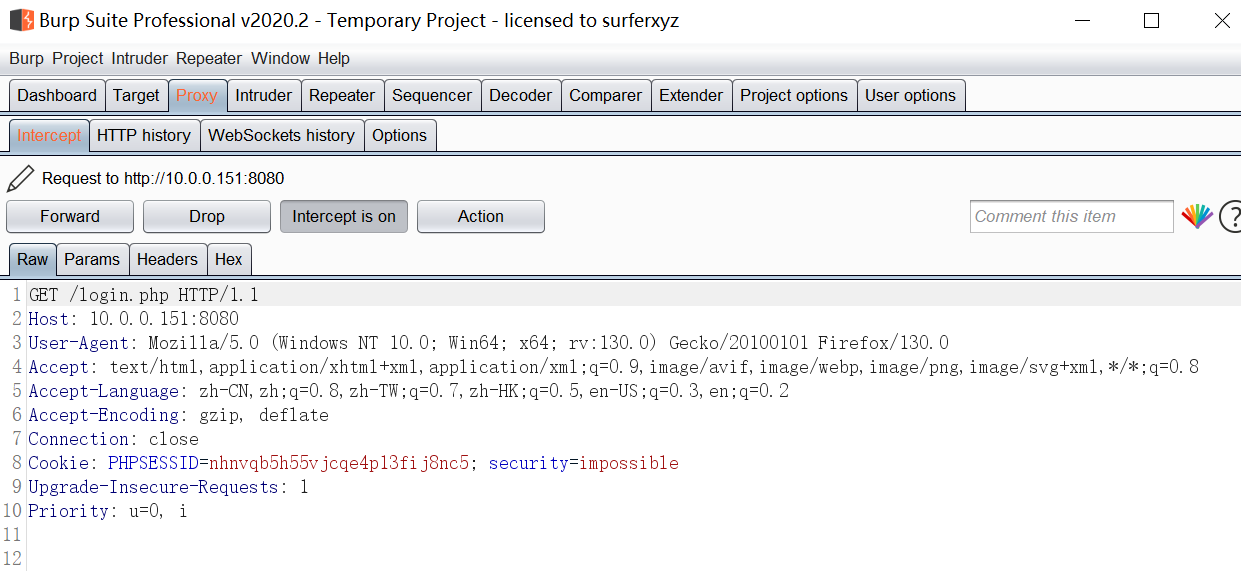This screenshot has height=571, width=1241.
Task: Open the Burp menu
Action: [x=26, y=58]
